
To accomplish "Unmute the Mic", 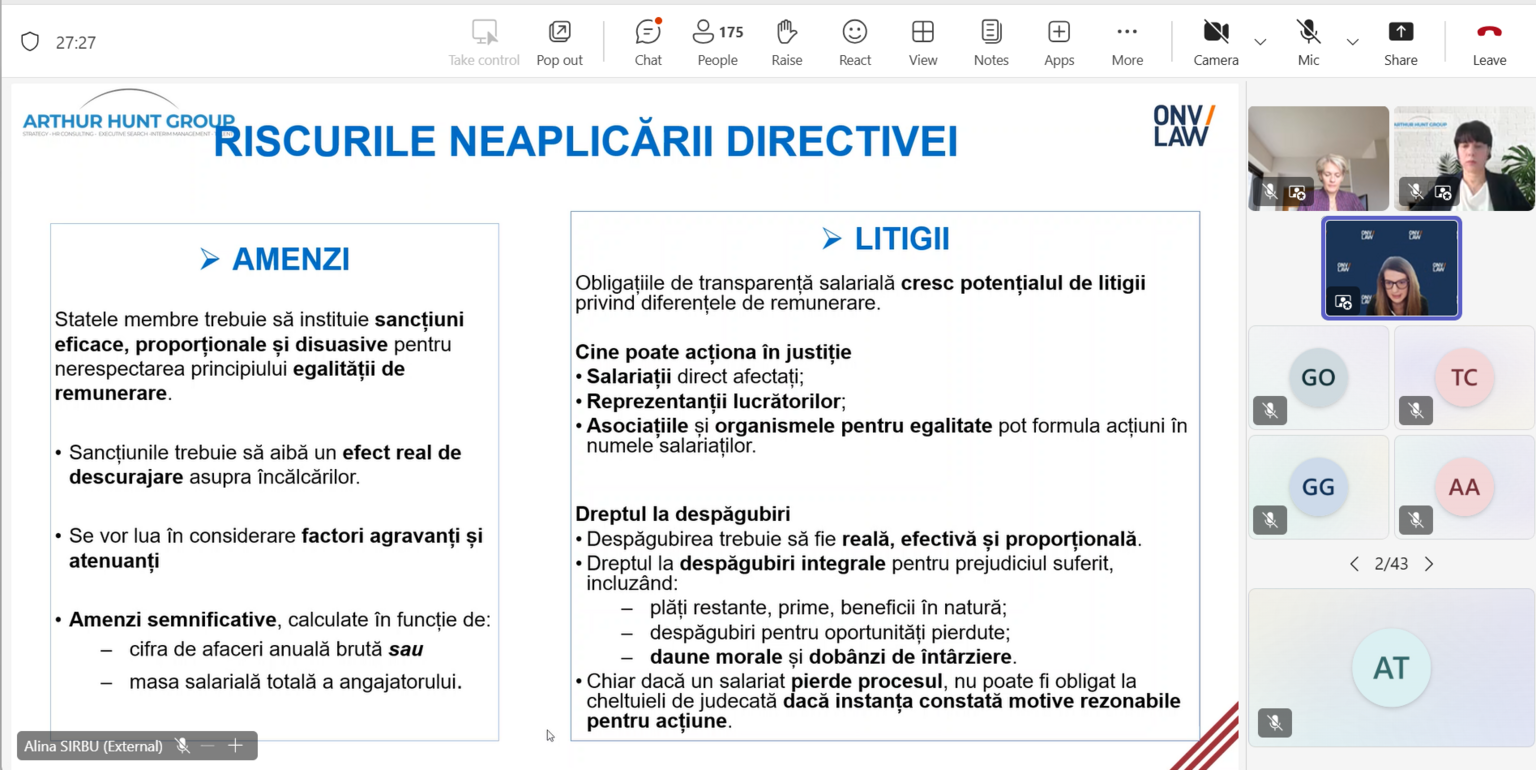I will point(1308,43).
